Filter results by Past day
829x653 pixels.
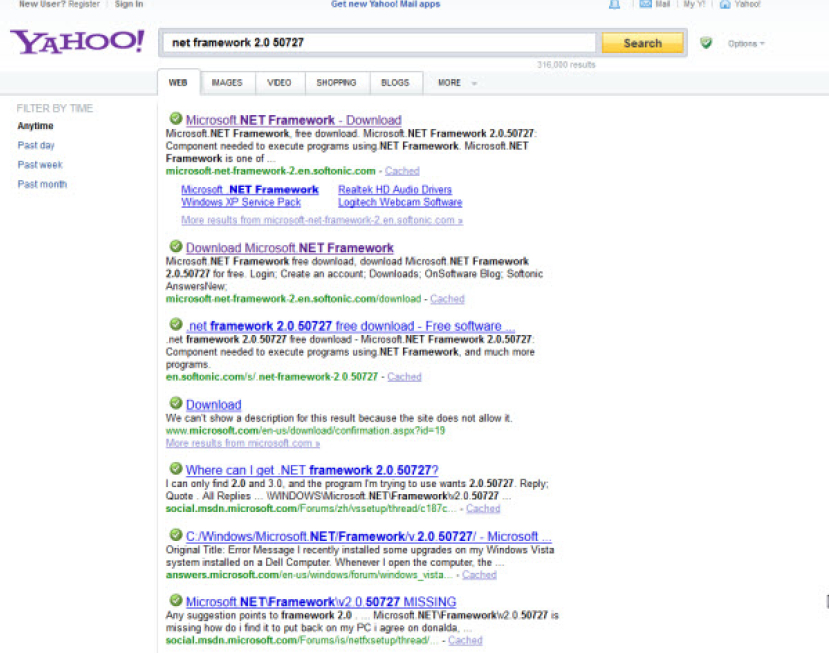[x=36, y=146]
